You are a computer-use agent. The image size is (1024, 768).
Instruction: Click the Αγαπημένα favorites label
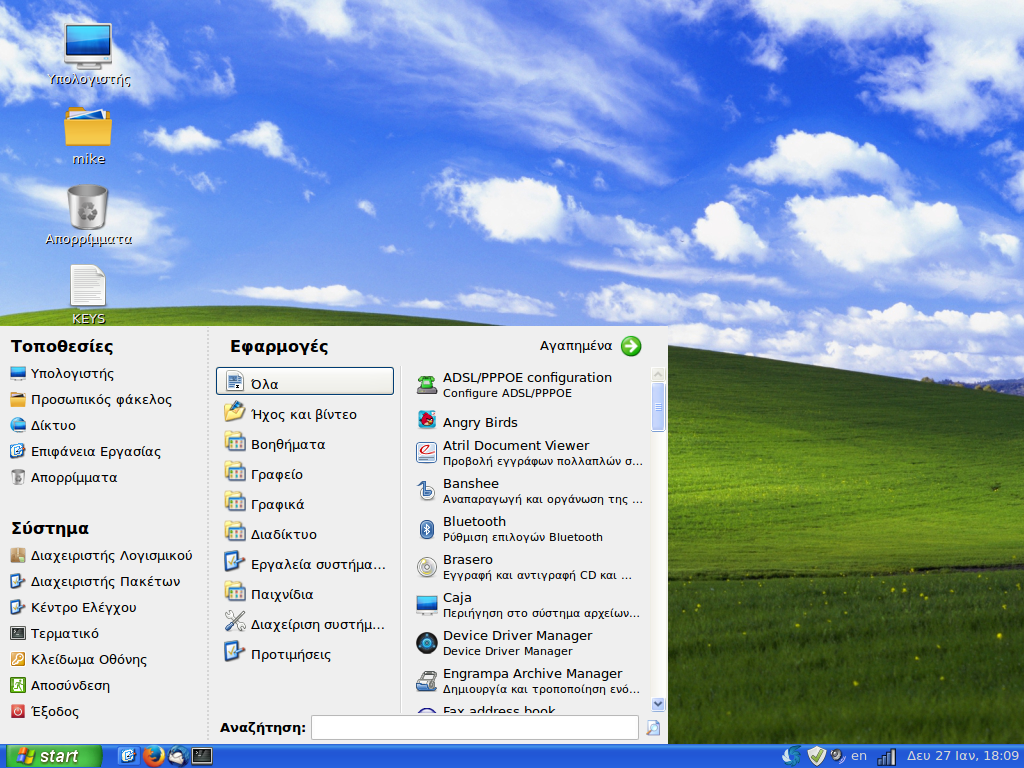(x=576, y=345)
